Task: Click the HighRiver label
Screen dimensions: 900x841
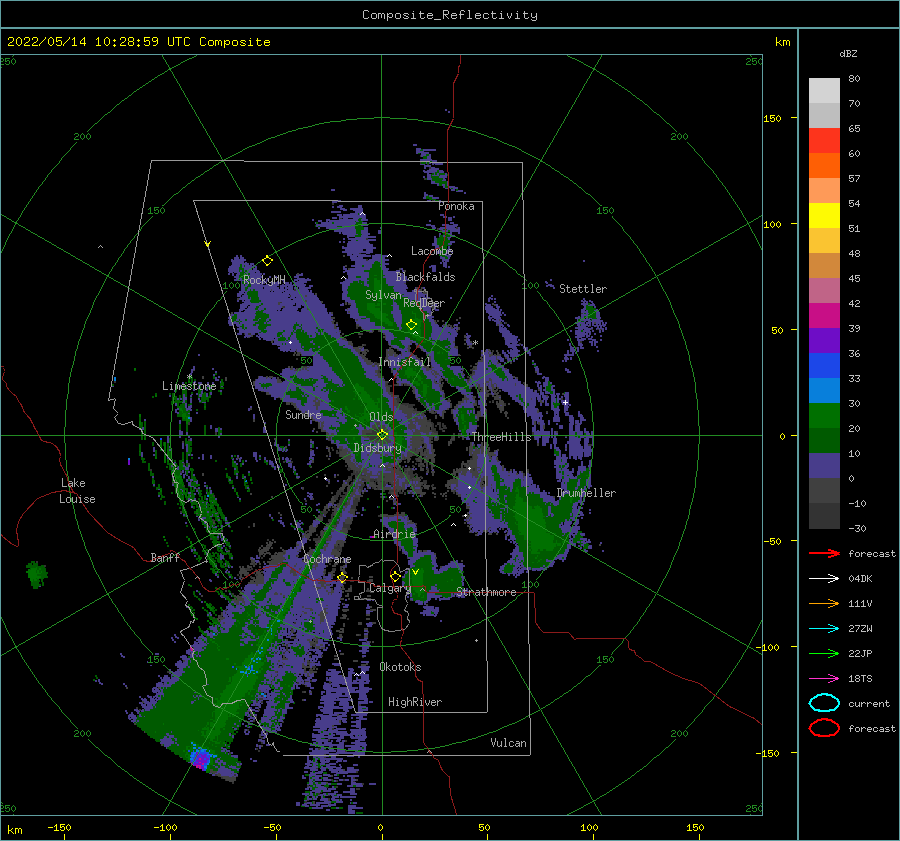Action: (x=415, y=702)
